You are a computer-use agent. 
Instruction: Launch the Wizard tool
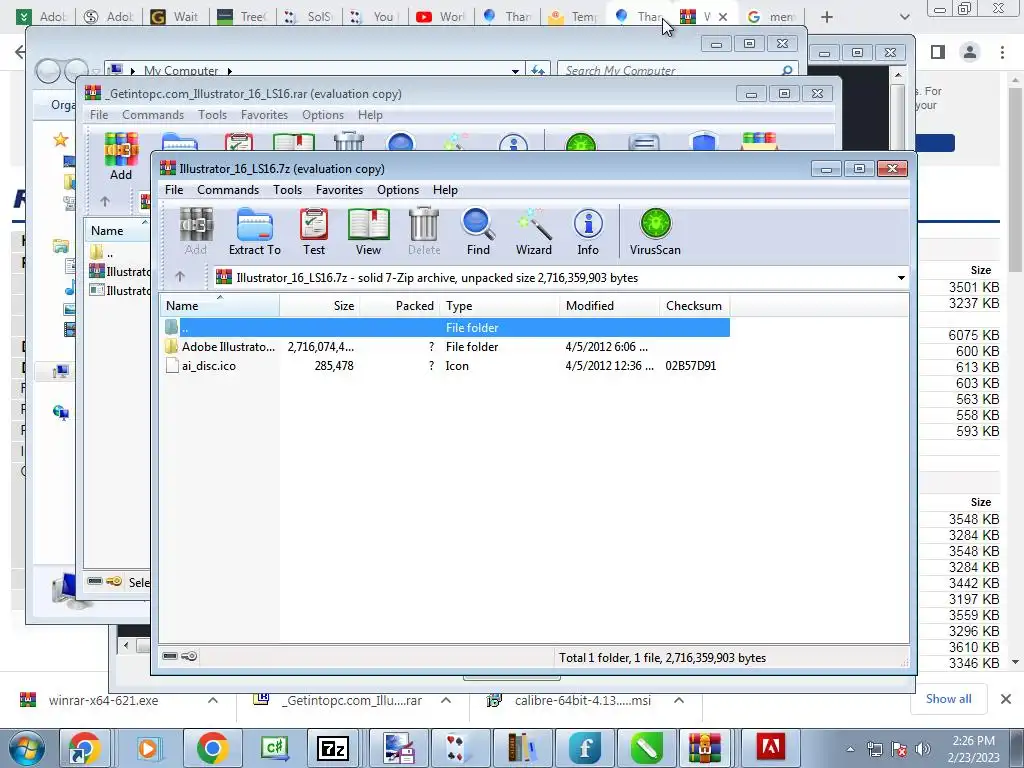tap(534, 231)
